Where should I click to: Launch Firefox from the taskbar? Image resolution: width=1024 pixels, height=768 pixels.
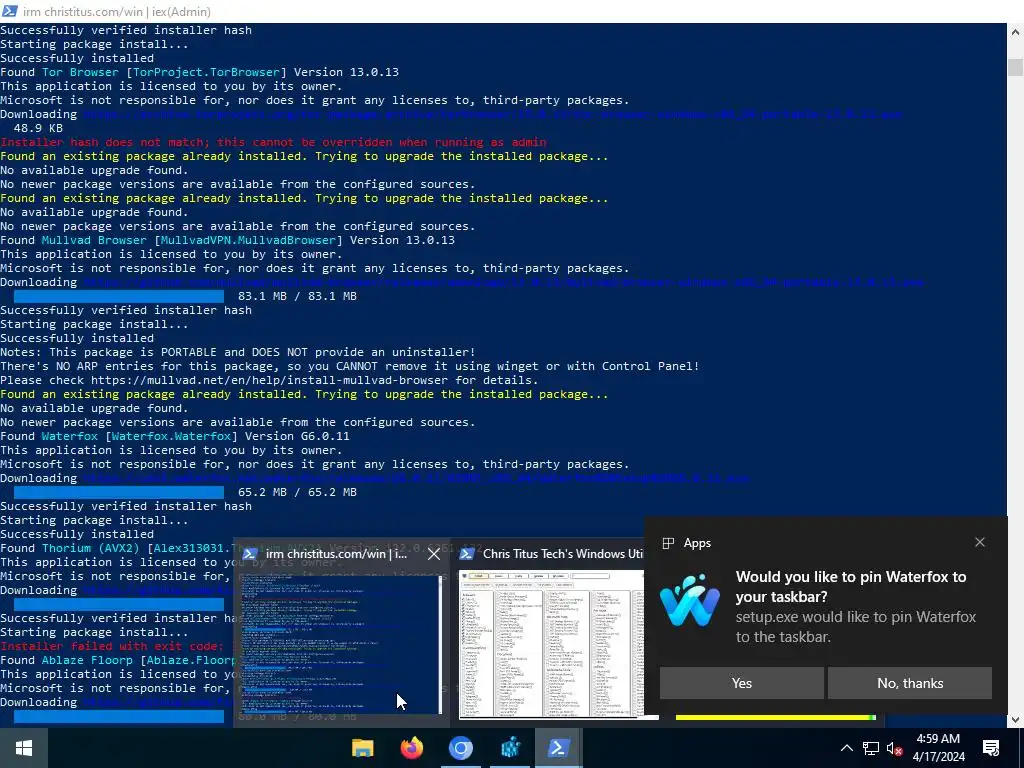pos(411,748)
